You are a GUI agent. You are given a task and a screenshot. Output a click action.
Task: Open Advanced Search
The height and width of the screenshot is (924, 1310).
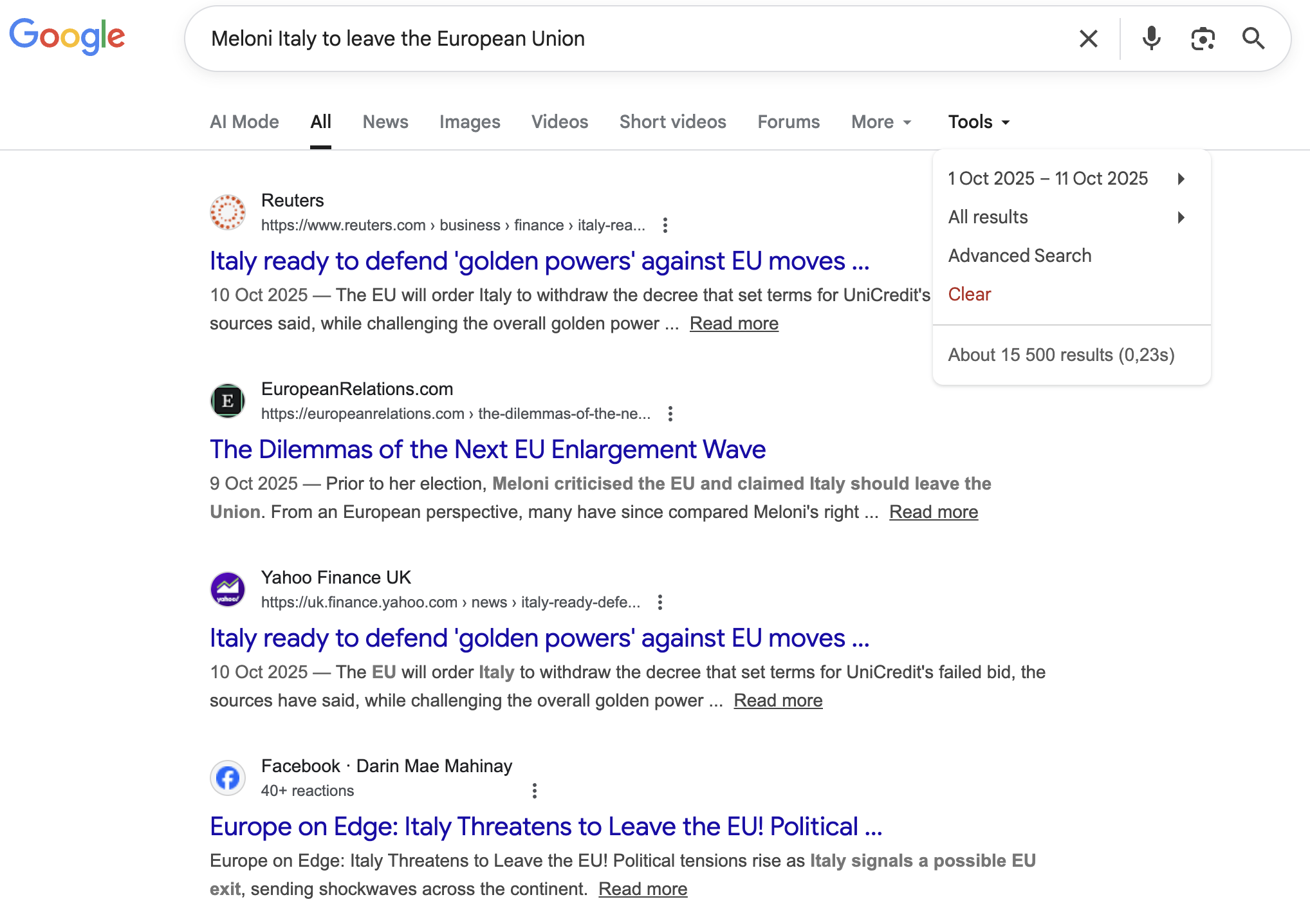(x=1020, y=255)
